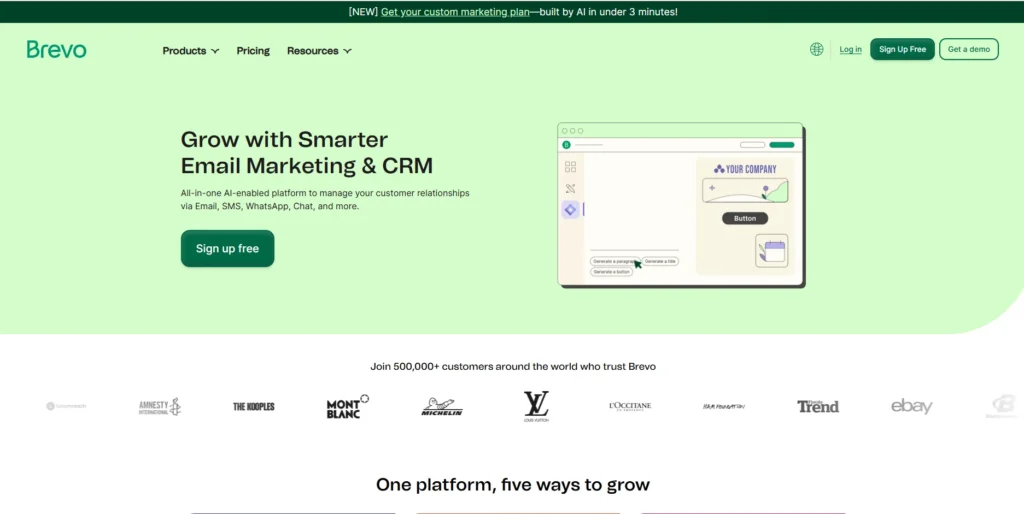Image resolution: width=1024 pixels, height=514 pixels.
Task: Expand the Resources menu
Action: tap(319, 51)
